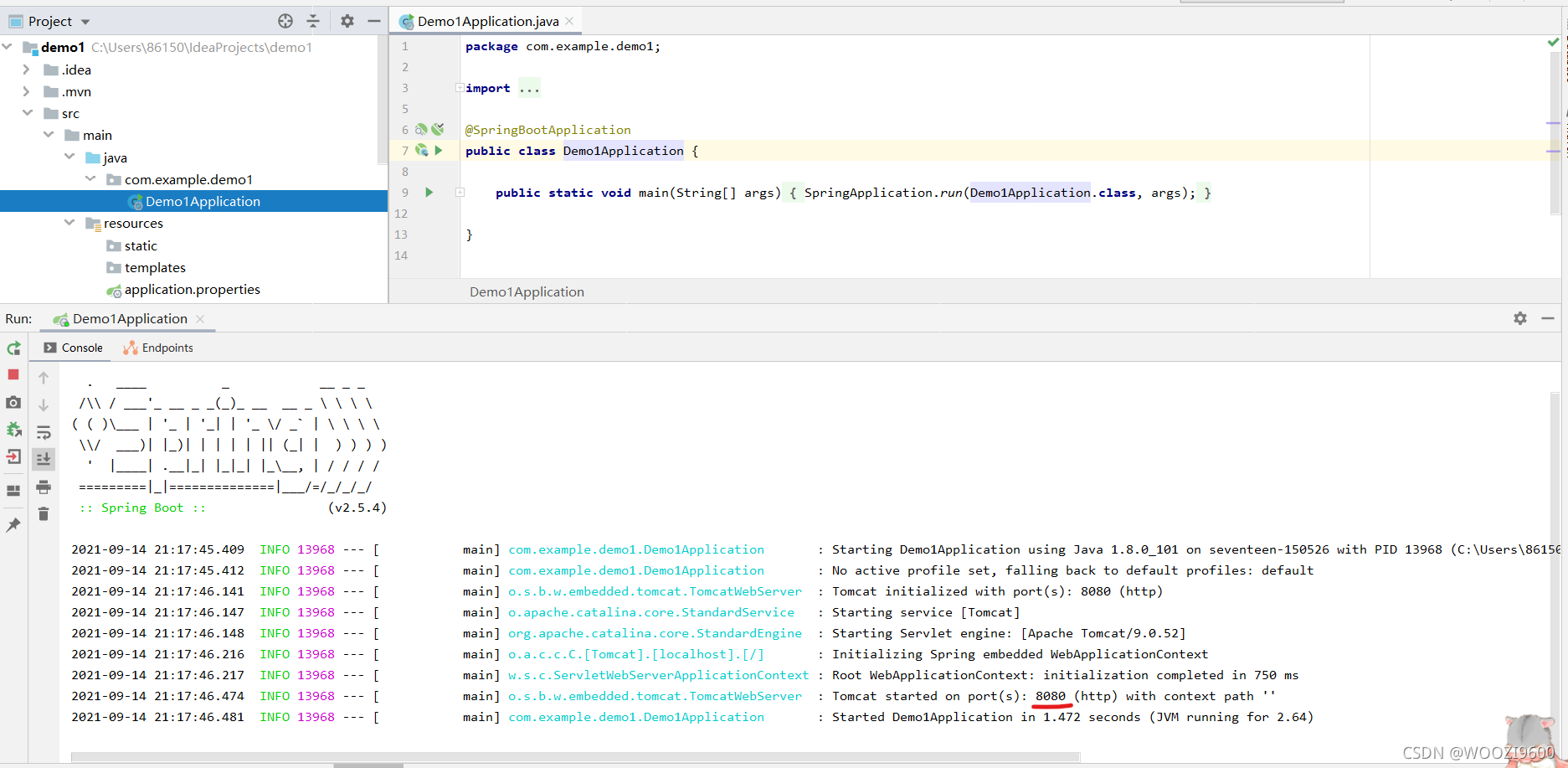Open the Project panel settings gear

[x=347, y=21]
